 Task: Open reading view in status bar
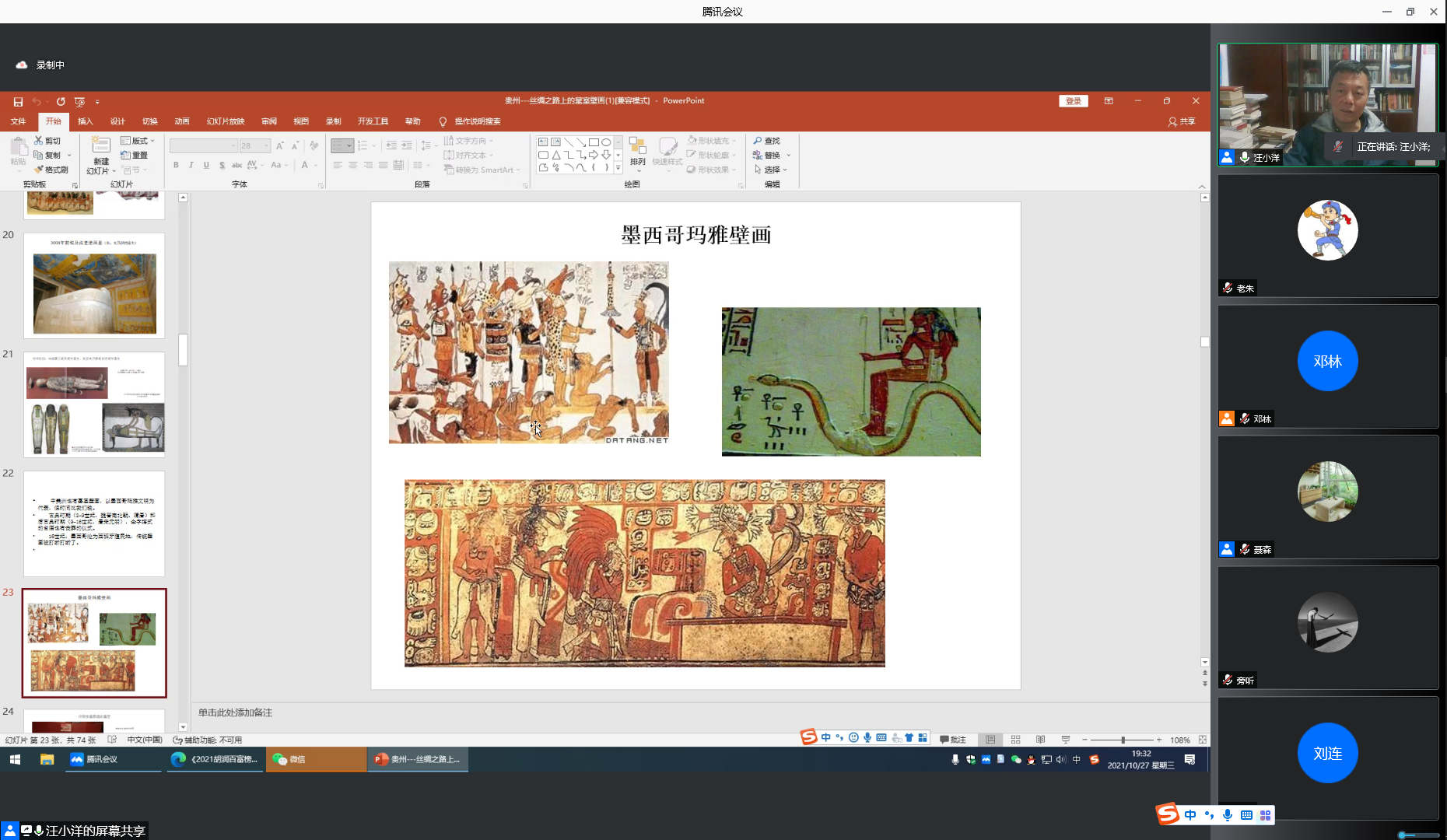[1040, 740]
